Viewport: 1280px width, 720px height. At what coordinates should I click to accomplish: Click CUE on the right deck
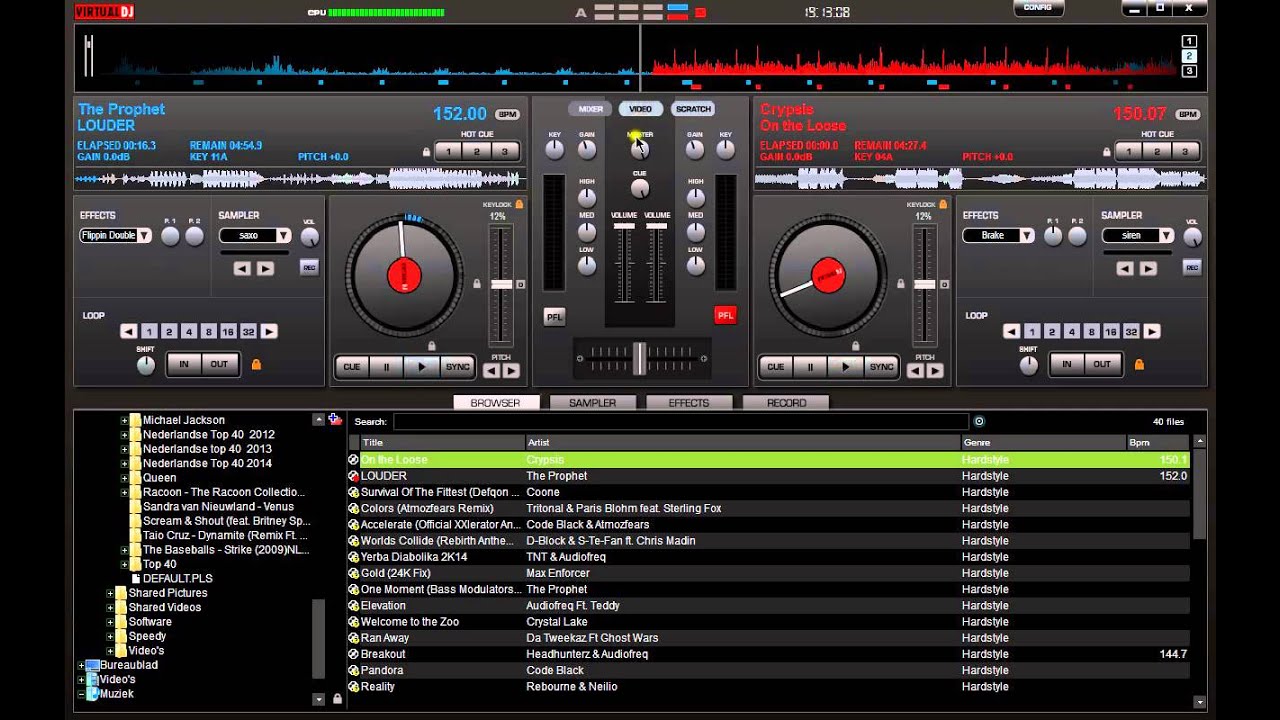[775, 367]
